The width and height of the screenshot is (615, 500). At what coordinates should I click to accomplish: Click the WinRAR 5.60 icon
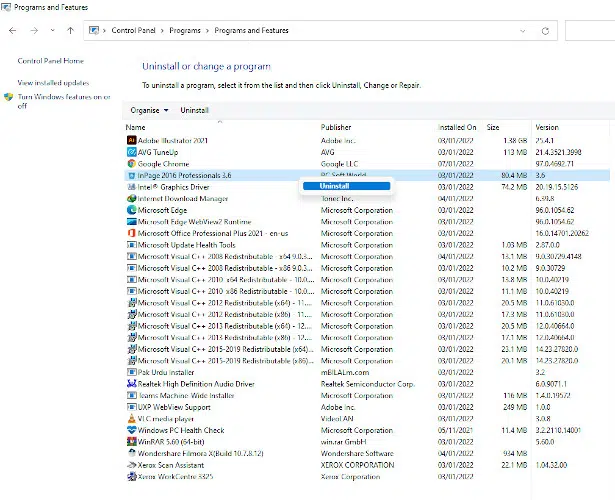[x=132, y=442]
